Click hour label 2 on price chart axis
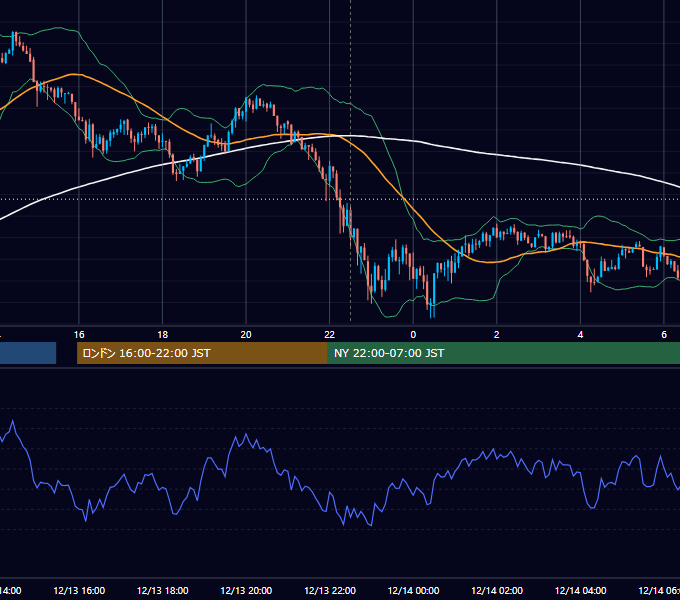The width and height of the screenshot is (680, 600). [x=497, y=335]
